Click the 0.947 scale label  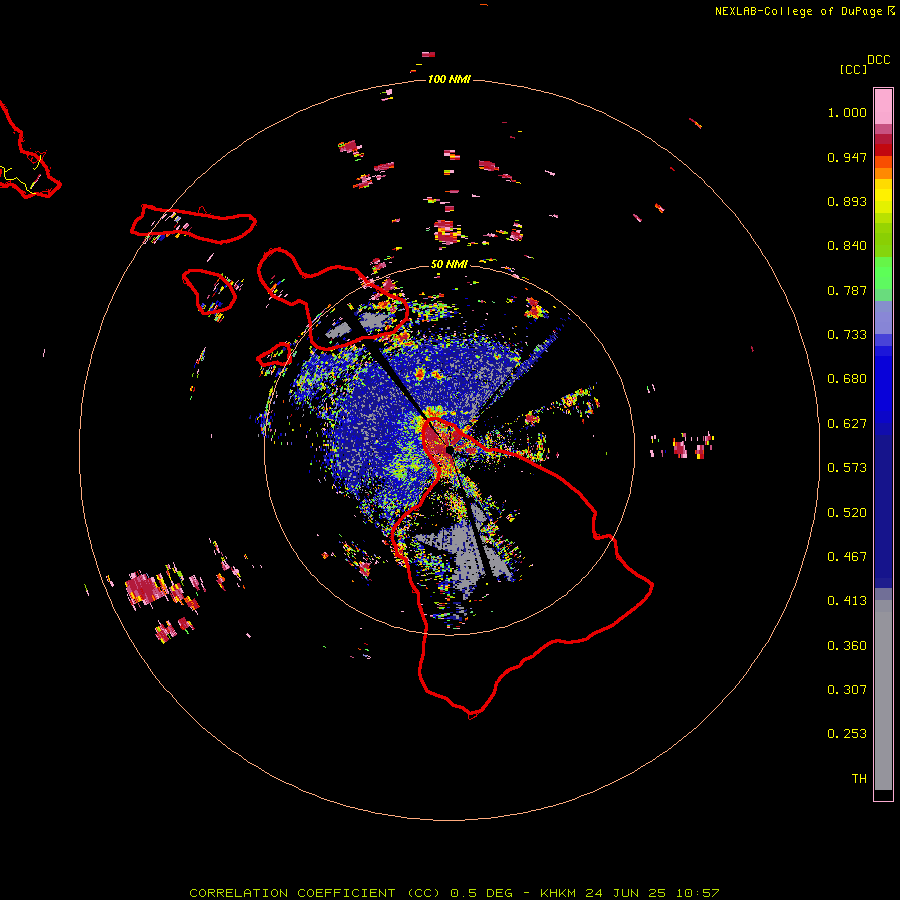[x=847, y=157]
